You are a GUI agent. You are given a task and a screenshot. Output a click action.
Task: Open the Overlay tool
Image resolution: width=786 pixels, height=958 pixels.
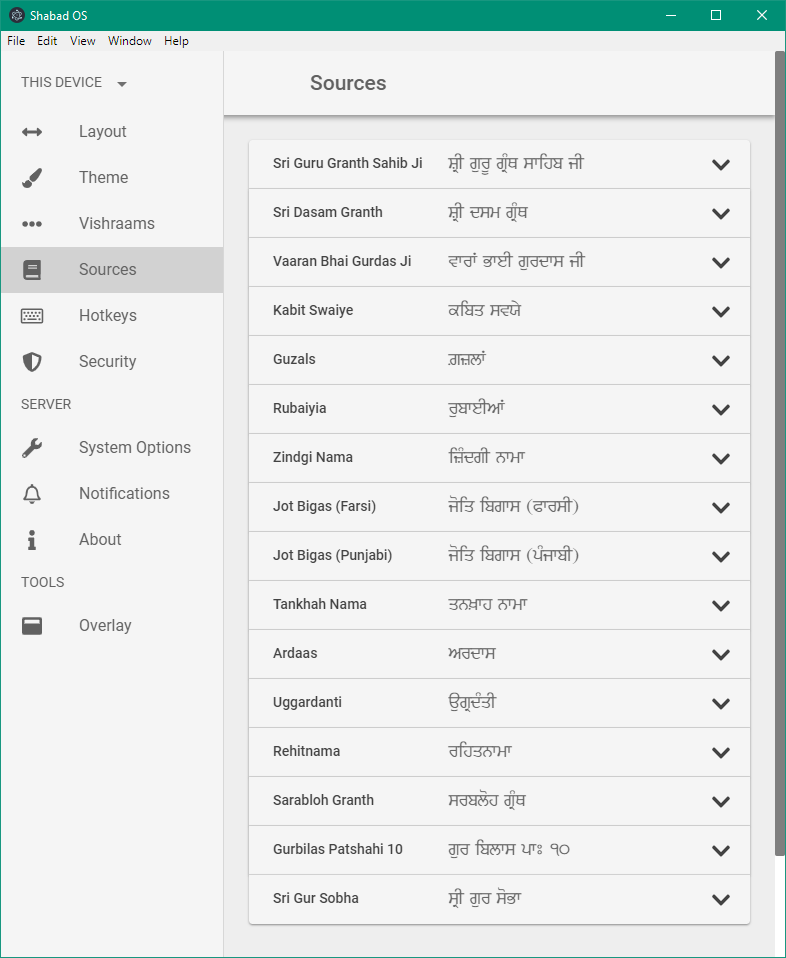(x=112, y=626)
